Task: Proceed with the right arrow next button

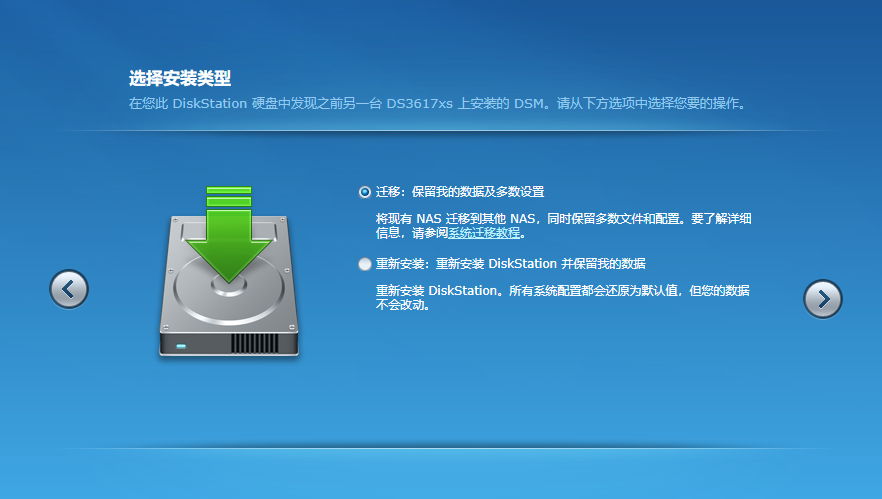Action: 822,299
